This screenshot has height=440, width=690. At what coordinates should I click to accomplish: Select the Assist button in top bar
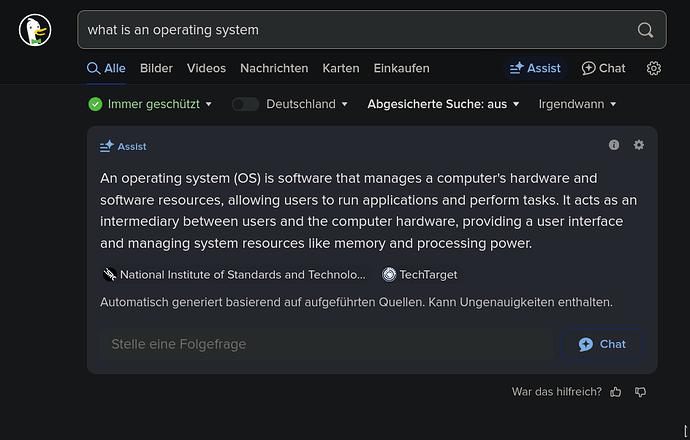coord(535,68)
